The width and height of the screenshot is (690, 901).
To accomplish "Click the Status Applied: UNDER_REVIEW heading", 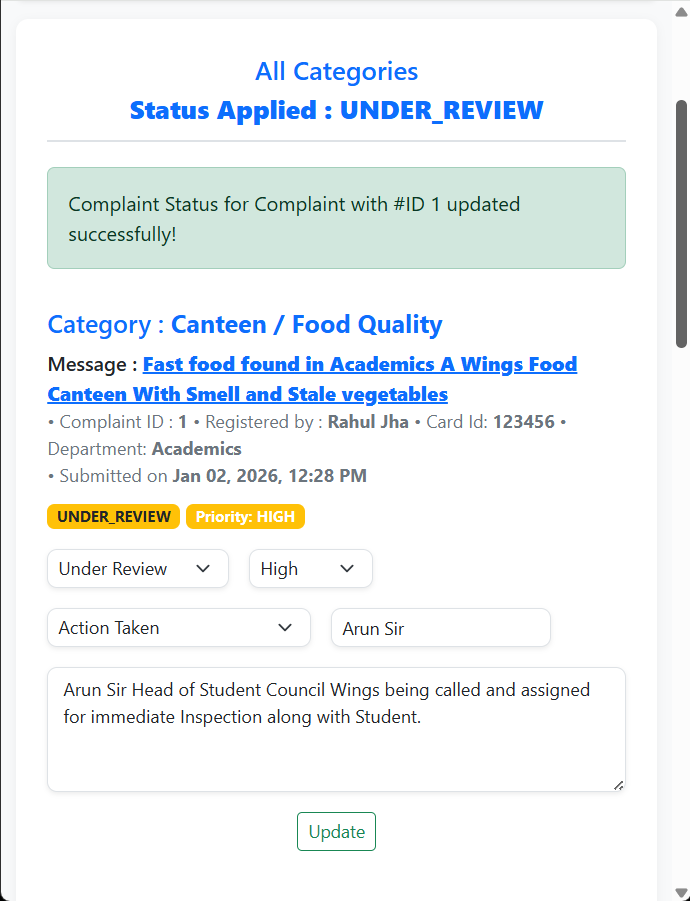I will coord(336,110).
